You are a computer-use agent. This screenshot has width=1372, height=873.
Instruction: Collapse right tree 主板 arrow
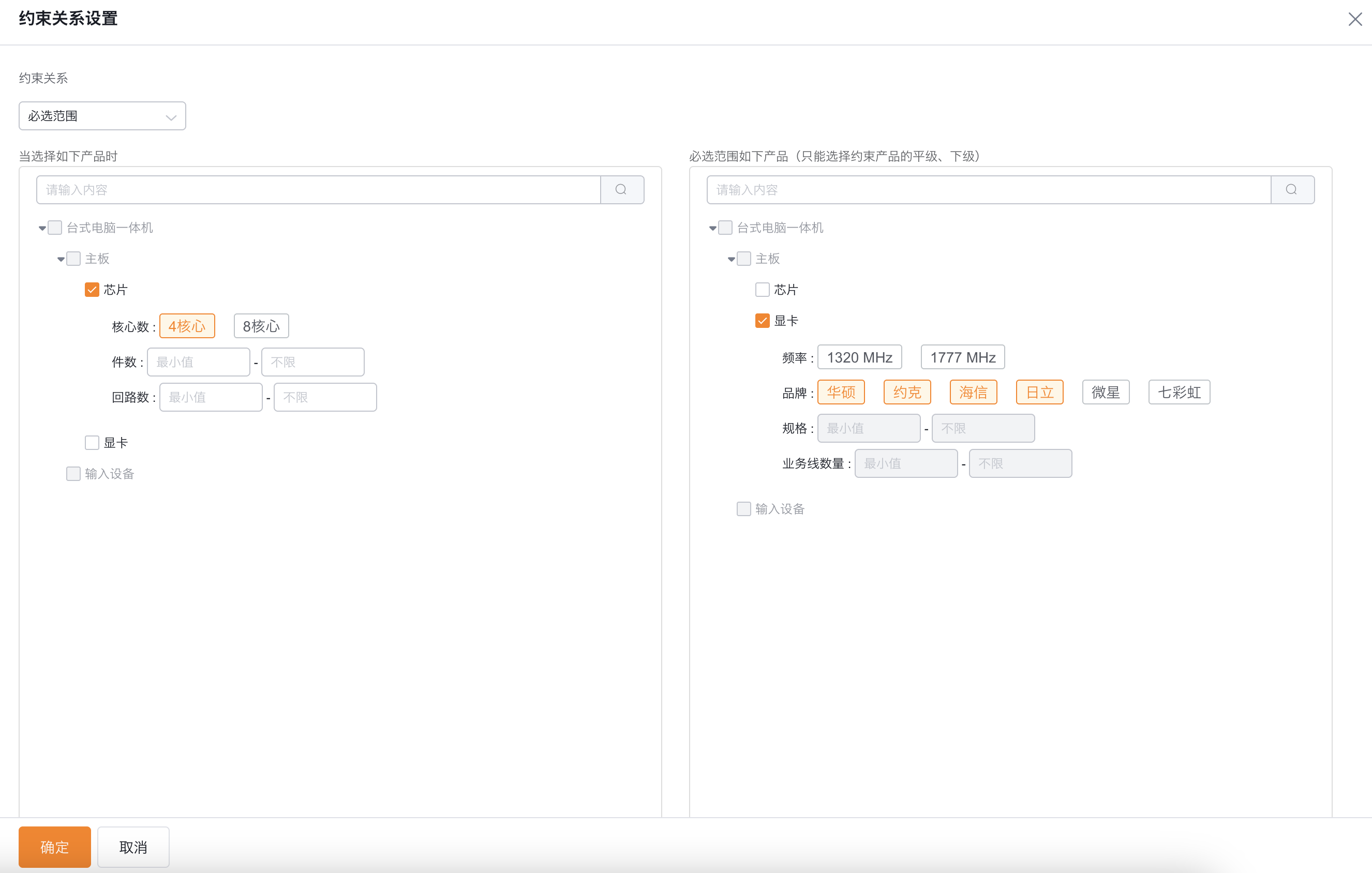click(x=732, y=259)
